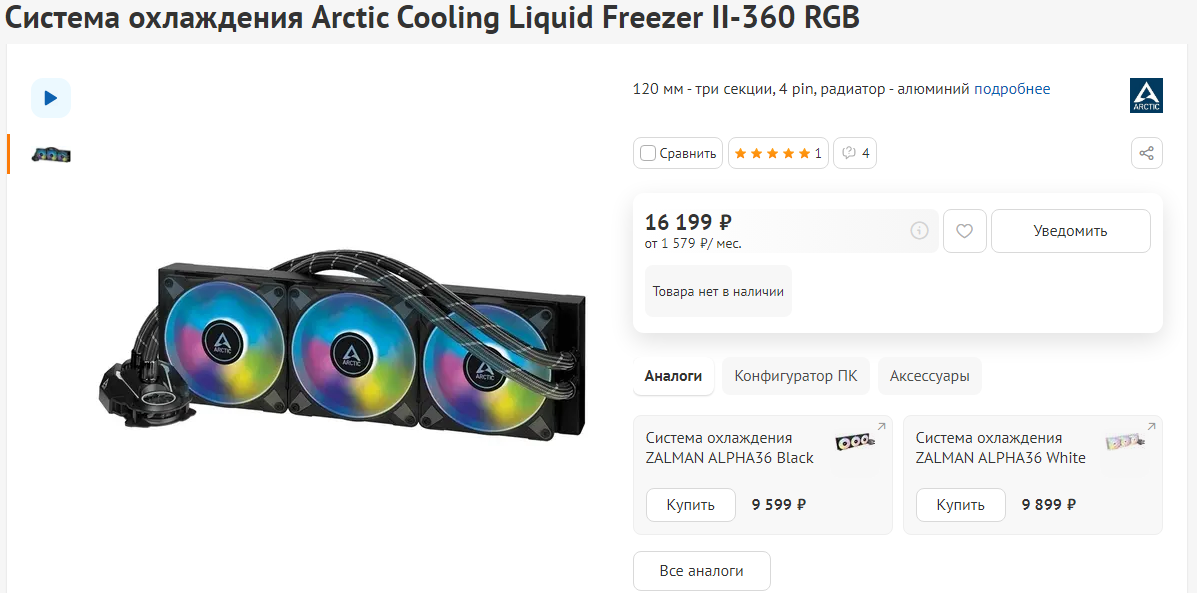Select the Аксессуары tab
This screenshot has height=593, width=1197.
pos(929,376)
